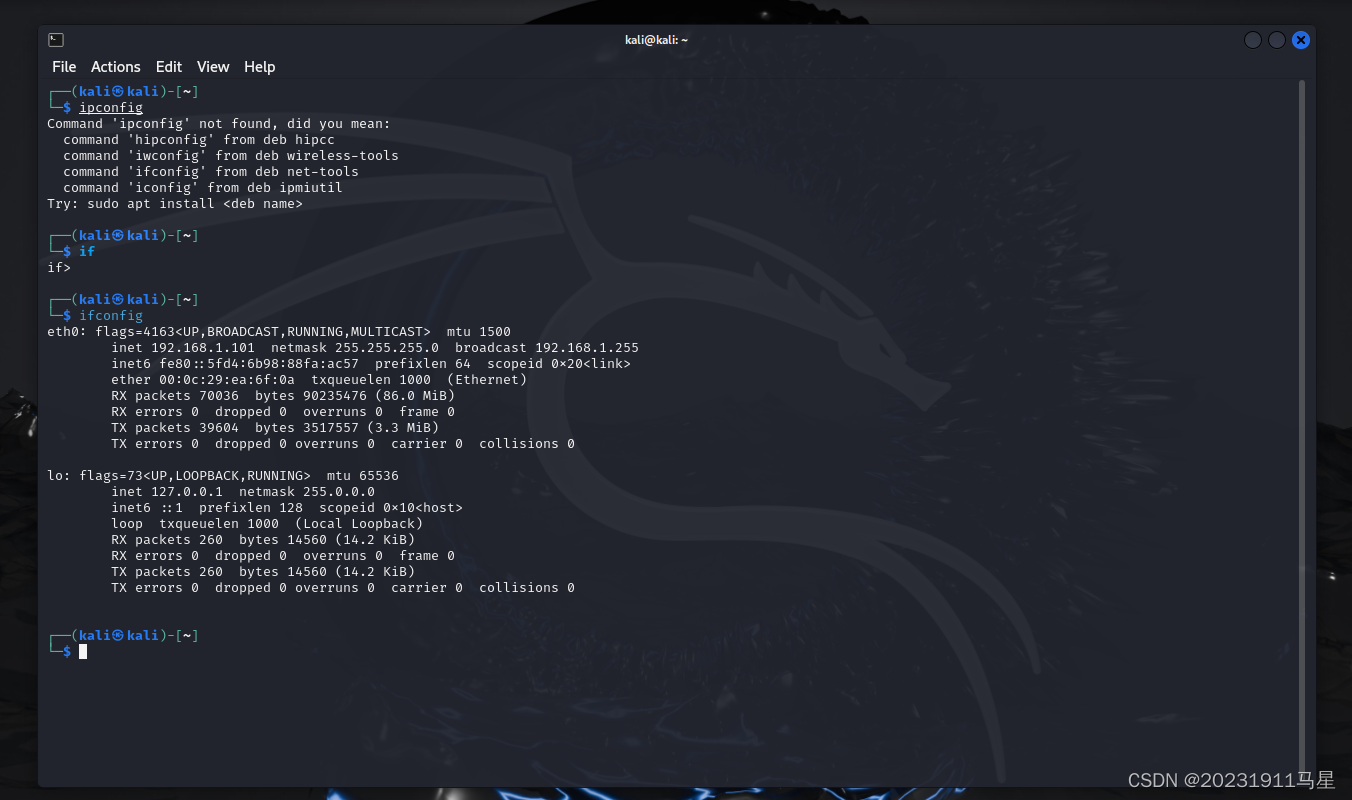The height and width of the screenshot is (800, 1352).
Task: Click 'Try: sudo apt install <deb name>' line
Action: [x=175, y=203]
